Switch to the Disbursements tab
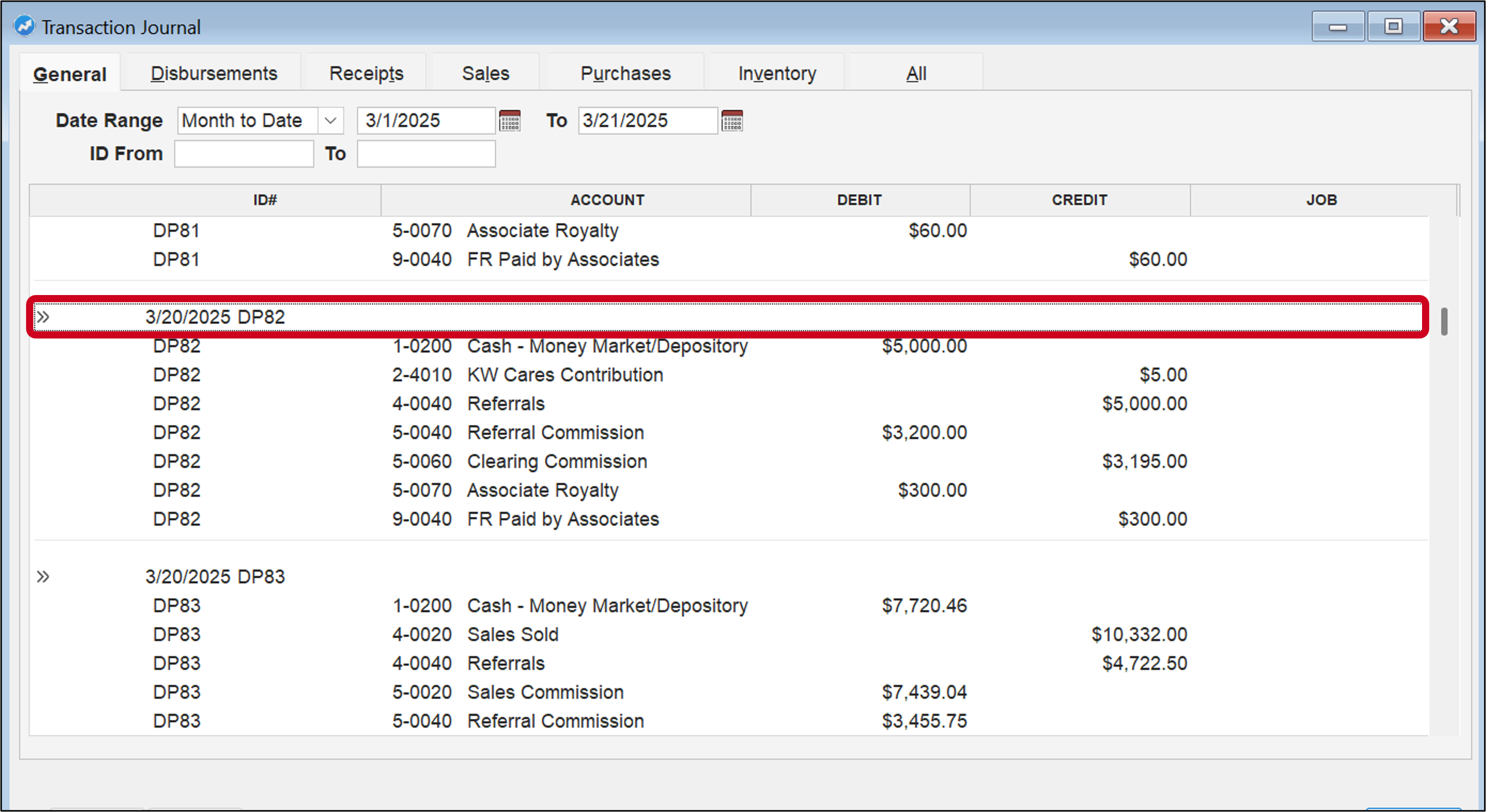The width and height of the screenshot is (1486, 812). [x=214, y=73]
